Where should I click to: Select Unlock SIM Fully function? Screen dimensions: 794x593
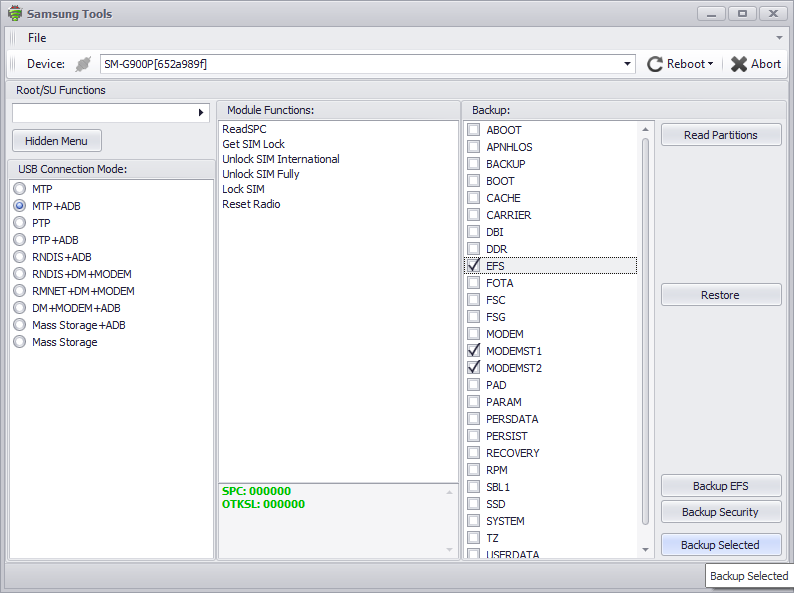pos(260,174)
